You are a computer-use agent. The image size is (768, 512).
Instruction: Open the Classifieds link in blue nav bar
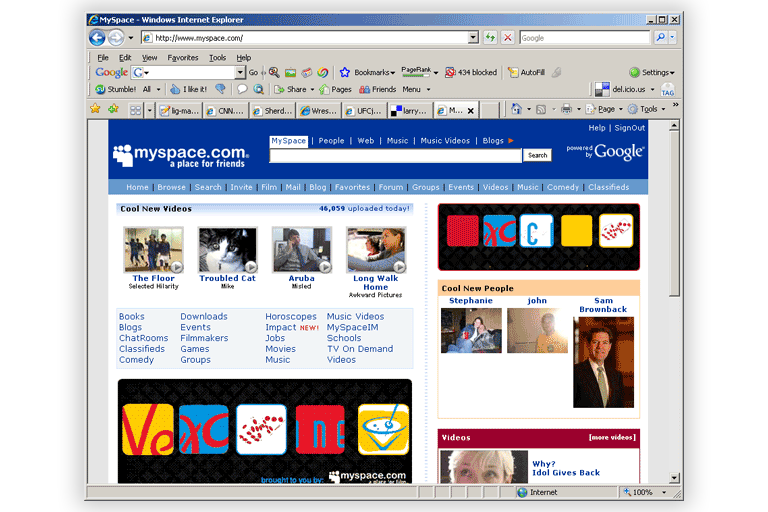pos(608,187)
